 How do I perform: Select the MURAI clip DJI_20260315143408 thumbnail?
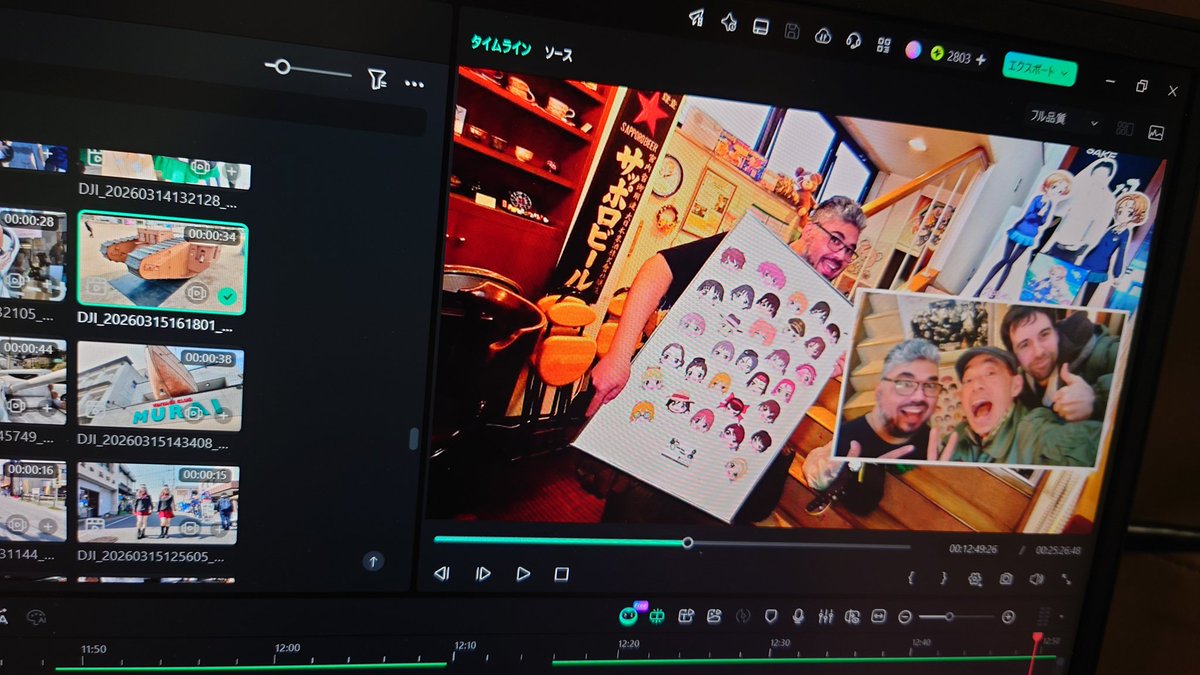[x=159, y=386]
